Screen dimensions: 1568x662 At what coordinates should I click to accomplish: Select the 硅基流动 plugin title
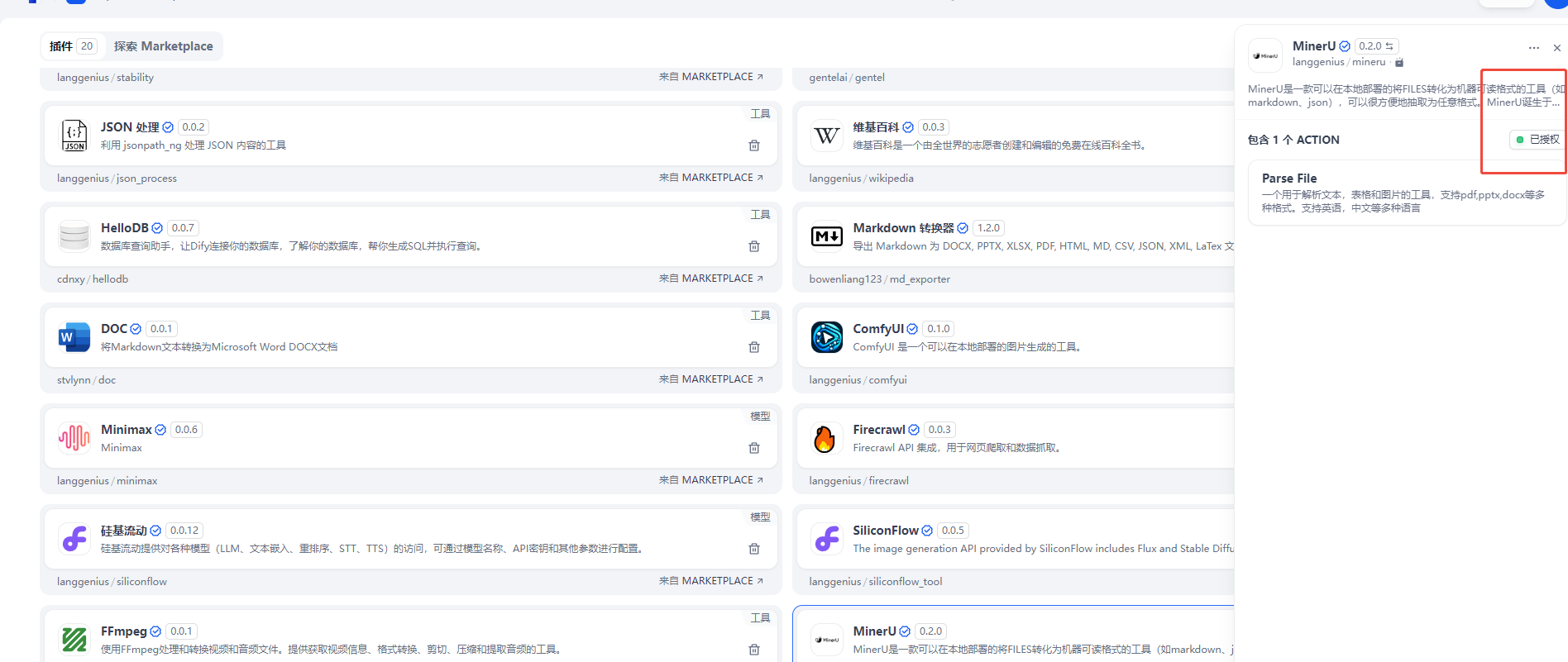click(124, 531)
